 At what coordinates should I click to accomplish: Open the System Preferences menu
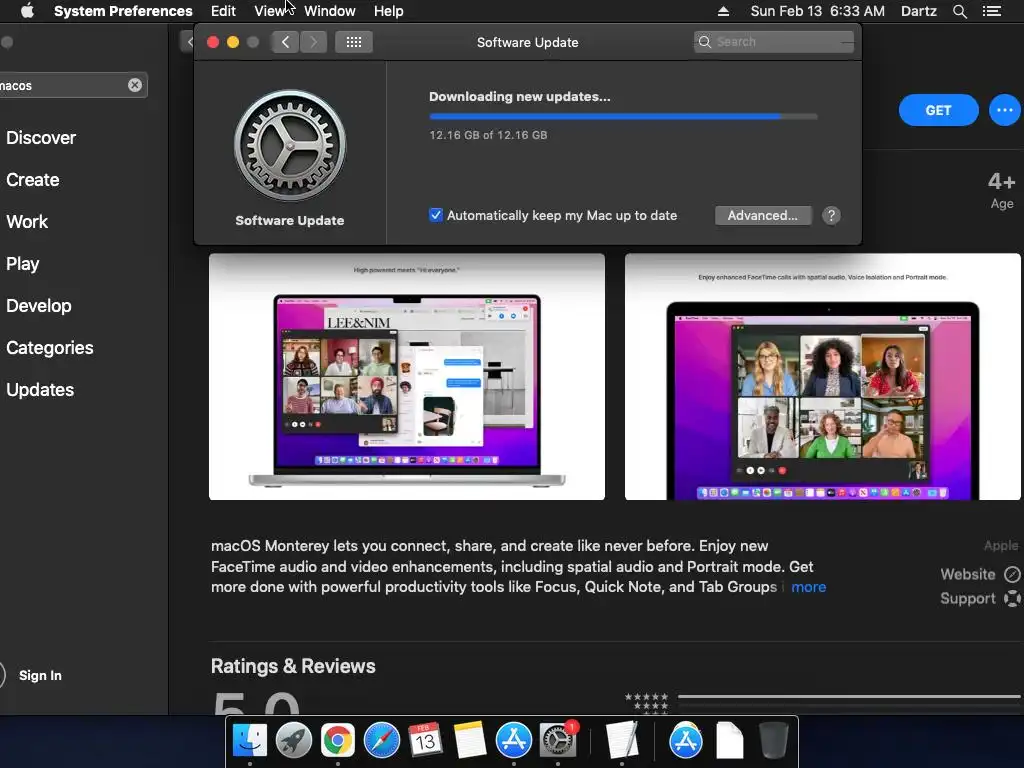(x=123, y=11)
